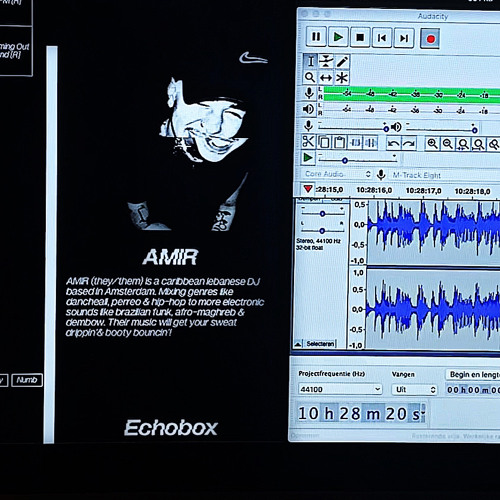
Task: Click the microphone icon beside M-Track Eight
Action: [x=381, y=175]
